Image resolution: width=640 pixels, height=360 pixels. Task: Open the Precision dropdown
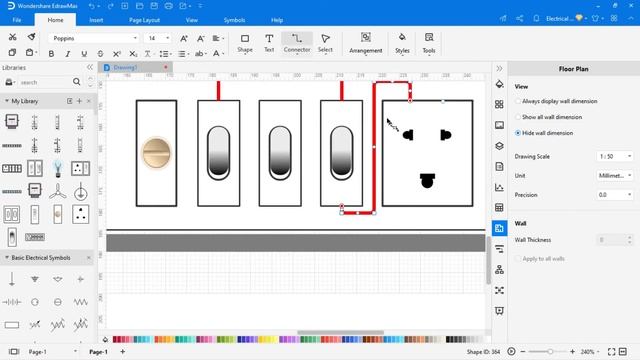pyautogui.click(x=615, y=195)
